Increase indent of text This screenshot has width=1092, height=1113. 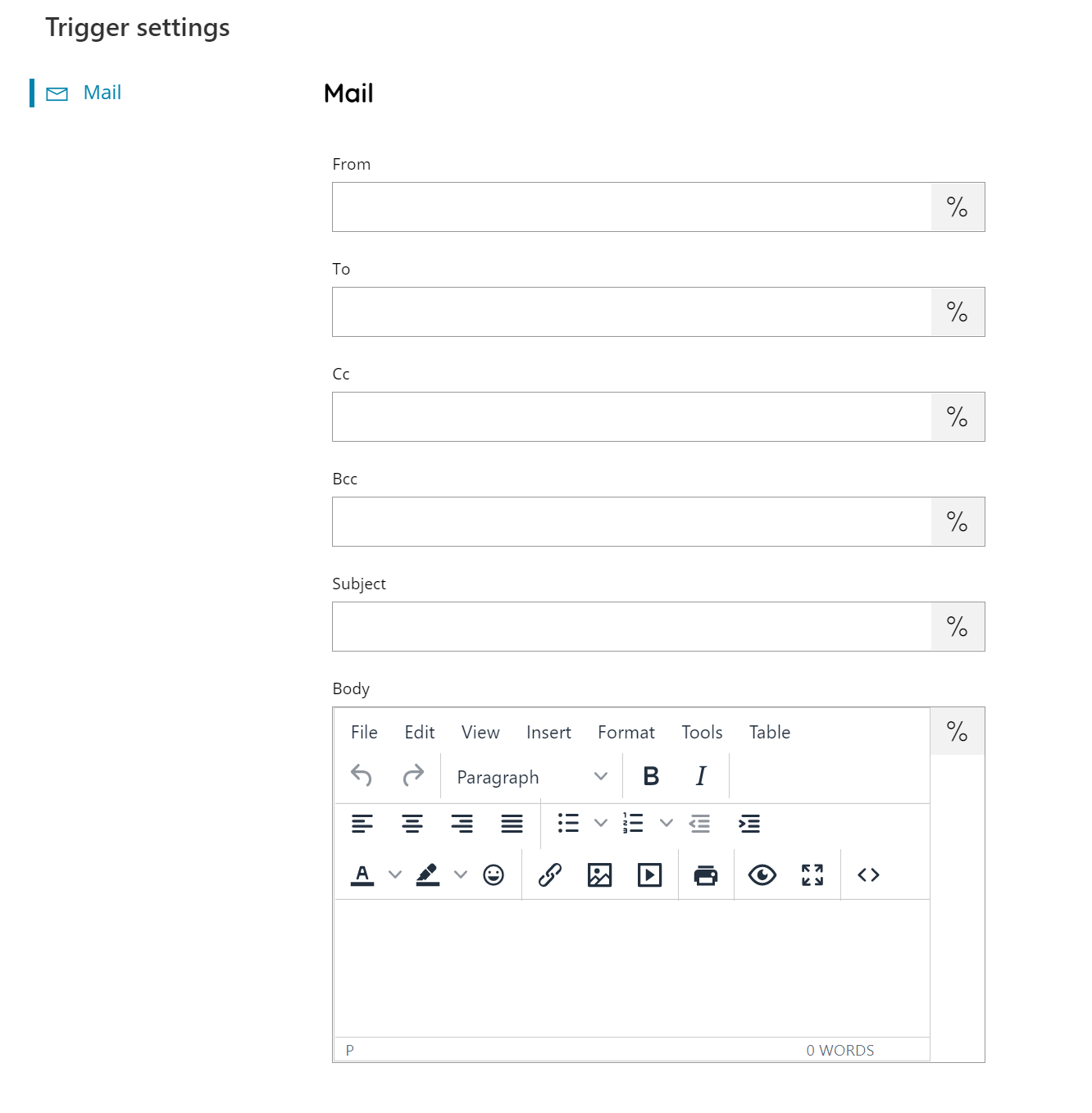coord(749,824)
